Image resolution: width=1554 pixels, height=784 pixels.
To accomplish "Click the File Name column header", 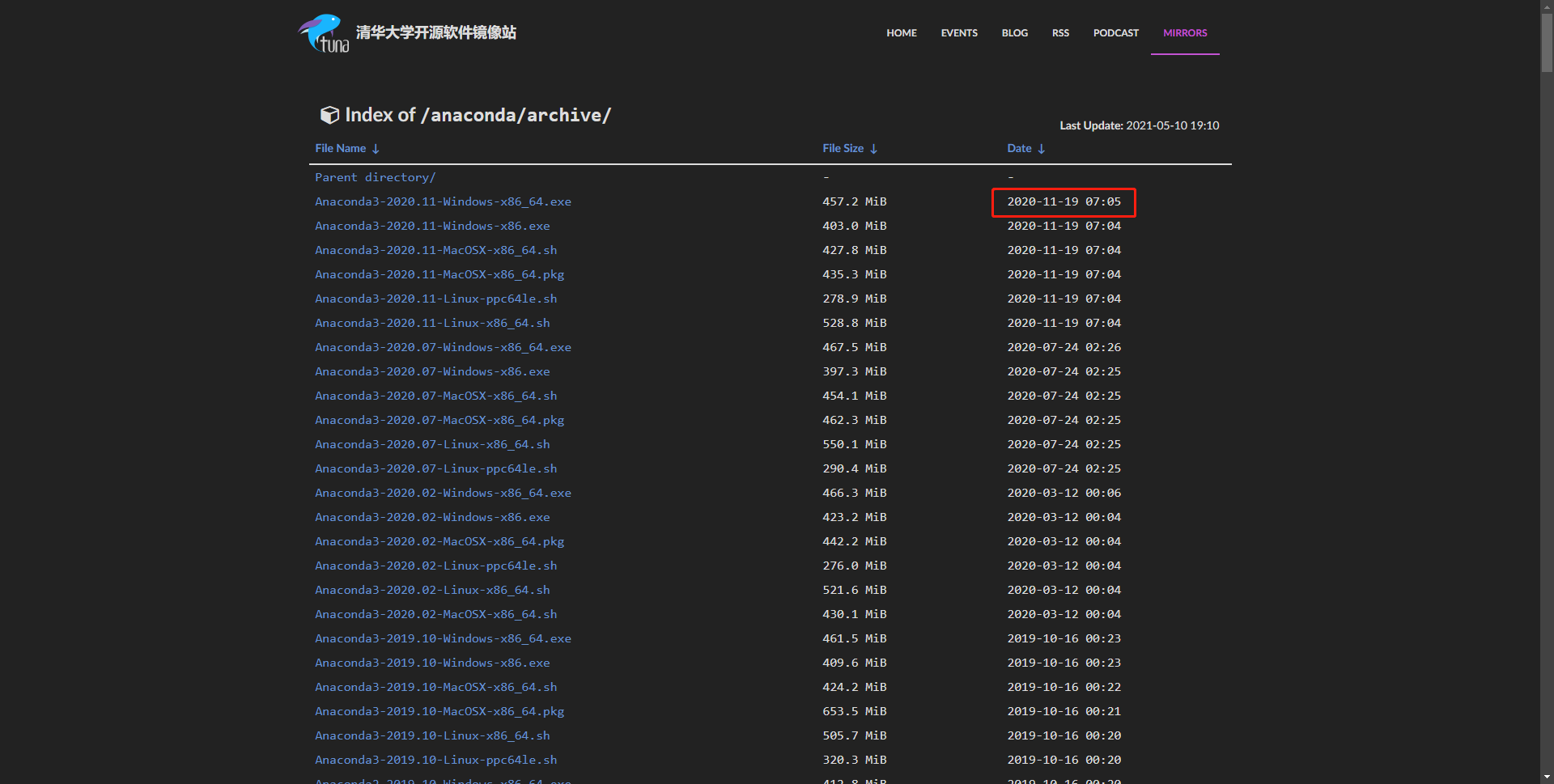I will point(341,148).
